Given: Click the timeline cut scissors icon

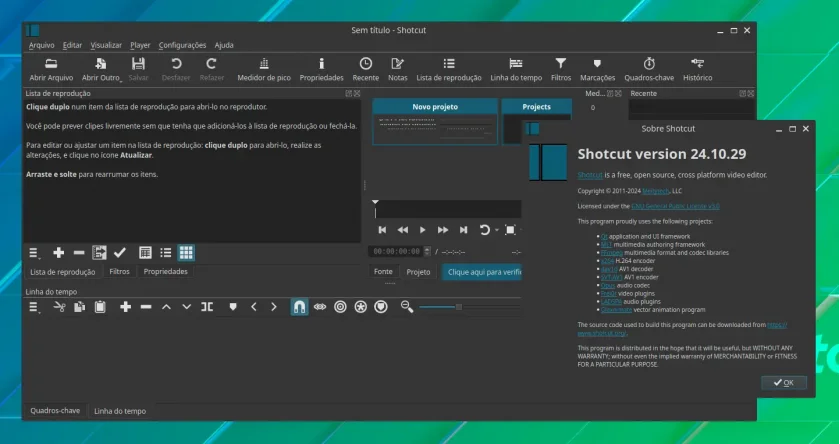Looking at the screenshot, I should [59, 307].
